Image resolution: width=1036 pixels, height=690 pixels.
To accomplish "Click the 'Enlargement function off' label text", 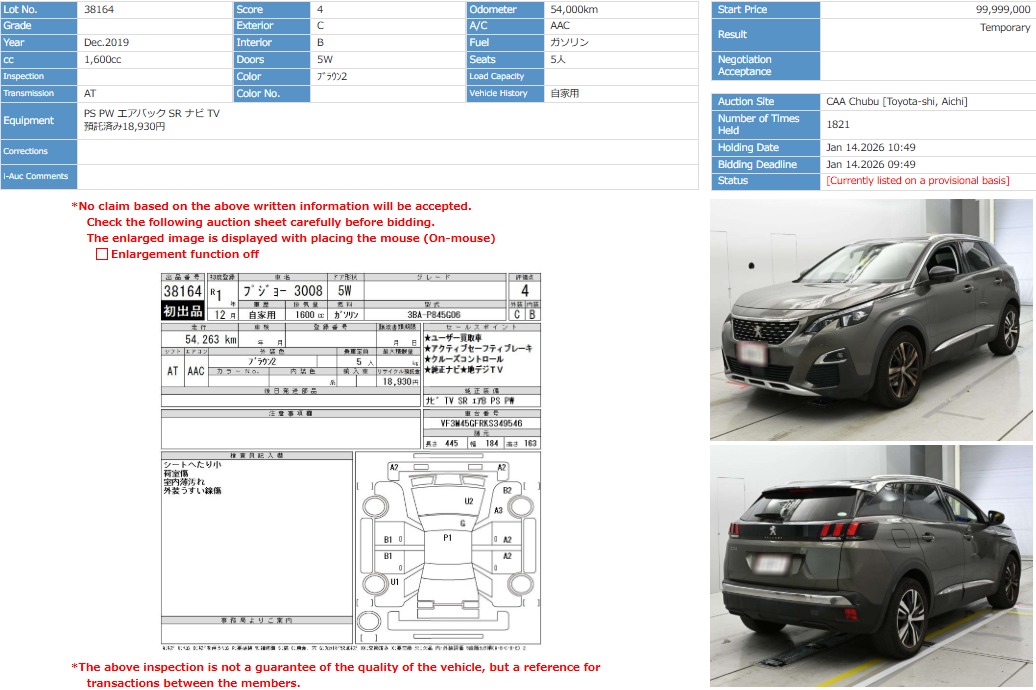I will click(x=185, y=254).
